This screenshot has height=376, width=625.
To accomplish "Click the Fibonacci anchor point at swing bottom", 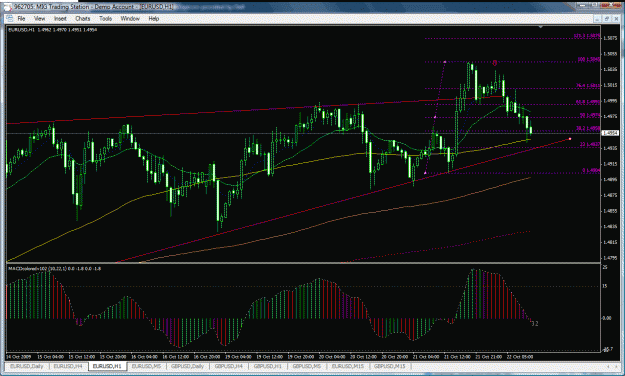I will tap(425, 173).
